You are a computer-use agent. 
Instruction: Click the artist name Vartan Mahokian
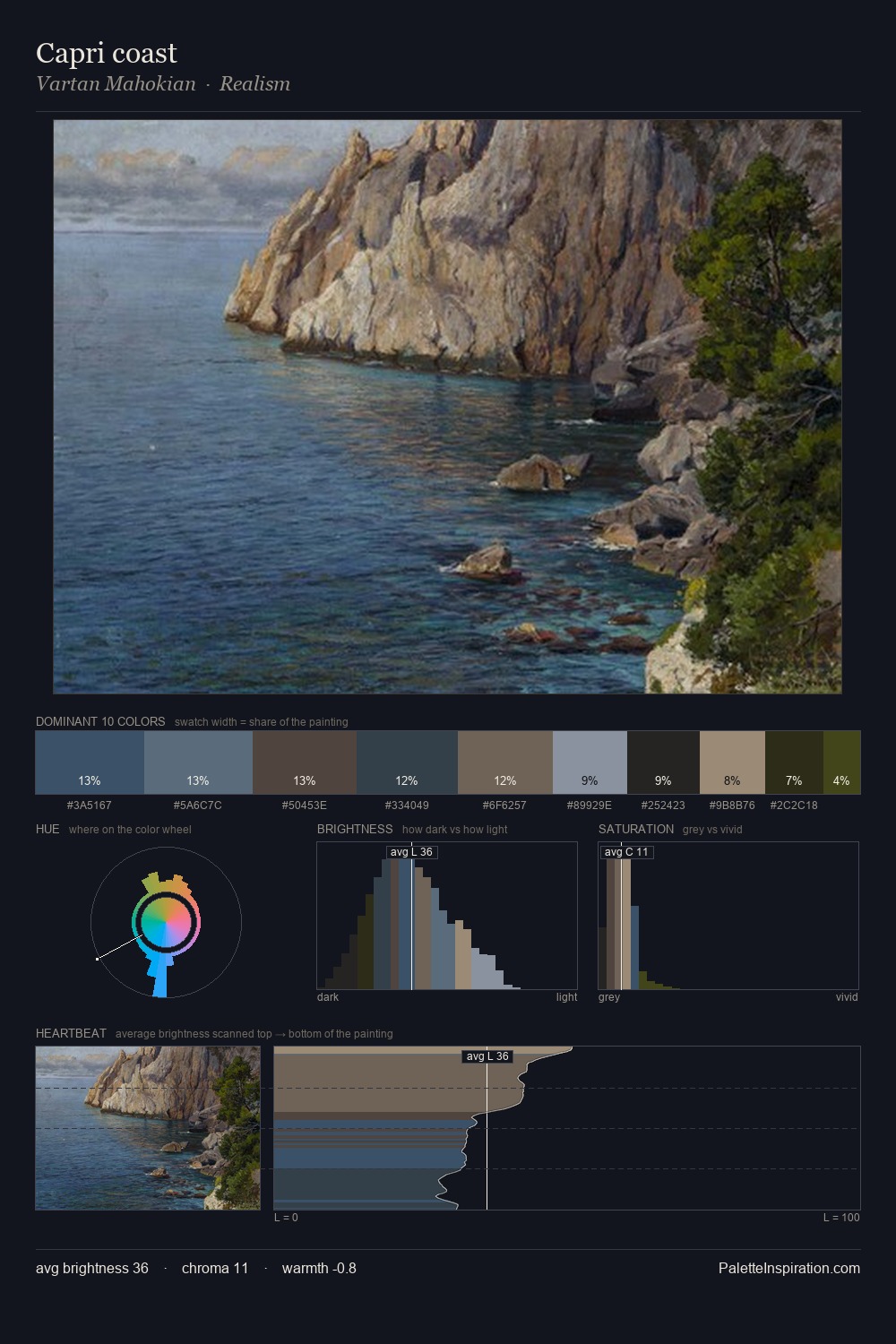(116, 83)
